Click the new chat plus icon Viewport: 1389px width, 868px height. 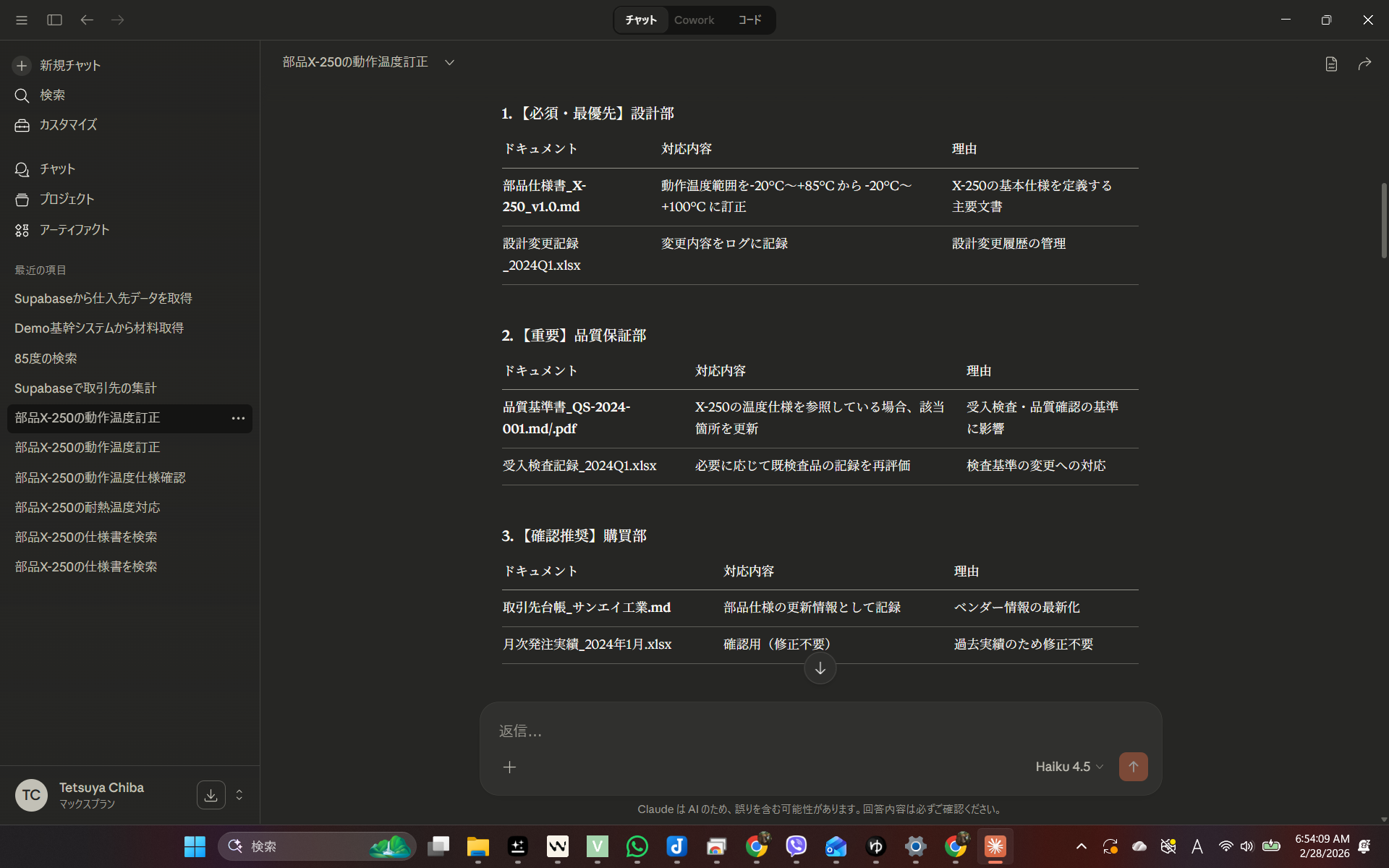[22, 66]
